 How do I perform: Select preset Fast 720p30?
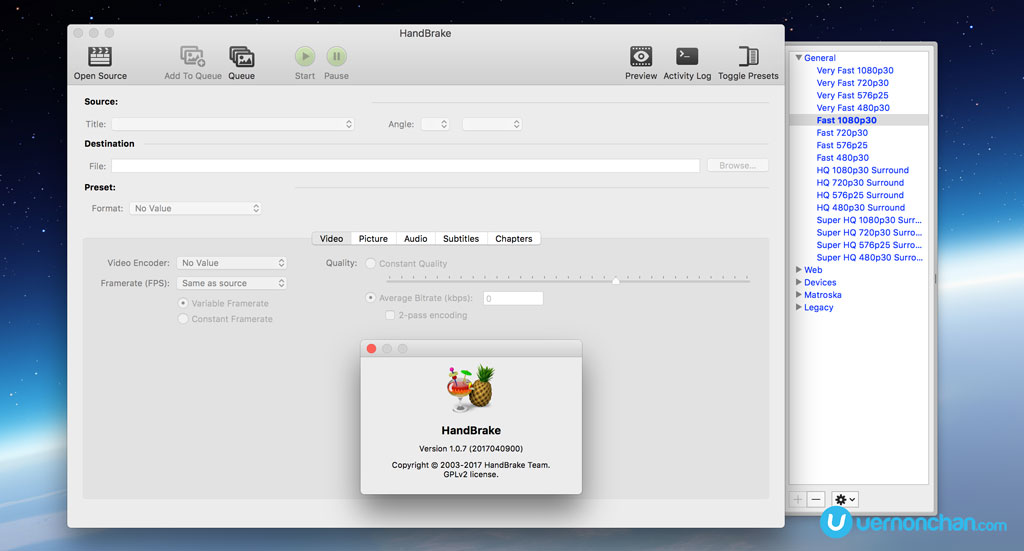tap(842, 133)
